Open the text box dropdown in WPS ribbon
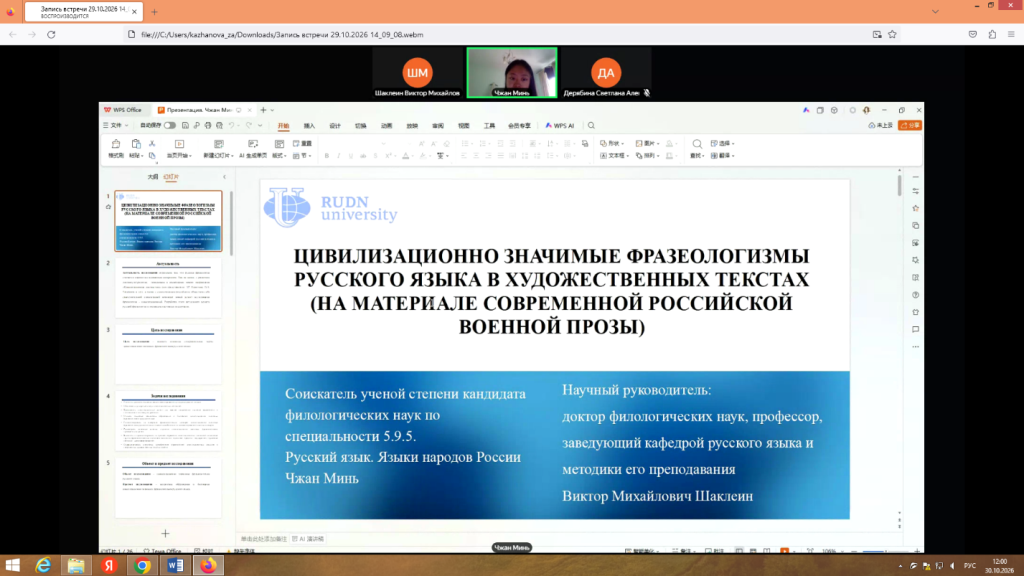The width and height of the screenshot is (1024, 576). coord(614,156)
